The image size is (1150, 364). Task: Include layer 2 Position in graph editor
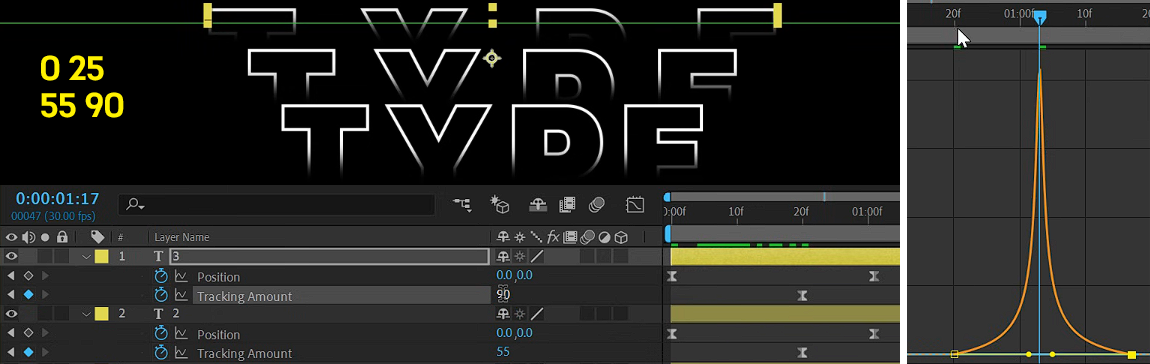coord(181,334)
